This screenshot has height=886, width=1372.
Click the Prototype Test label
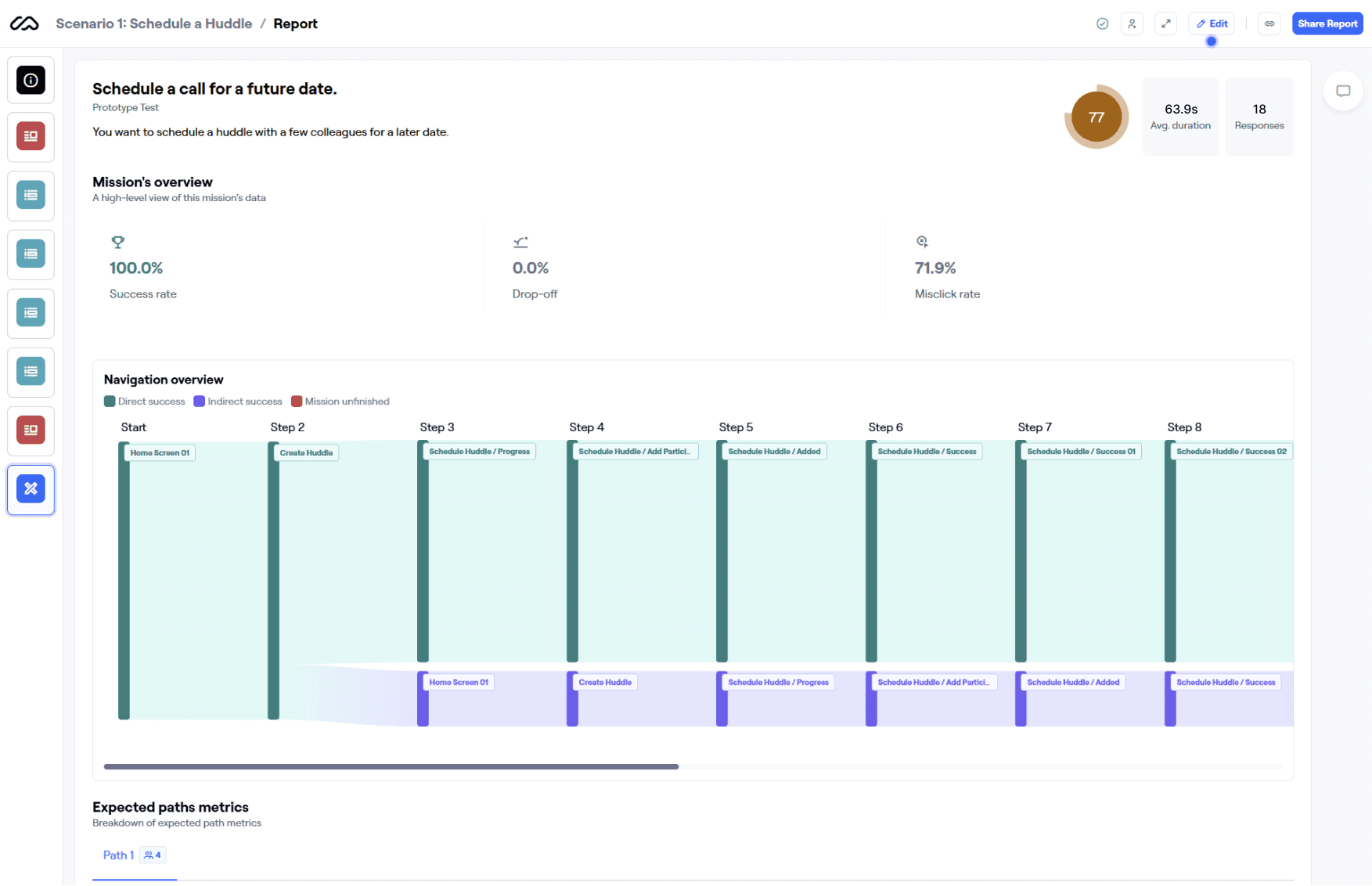[125, 108]
